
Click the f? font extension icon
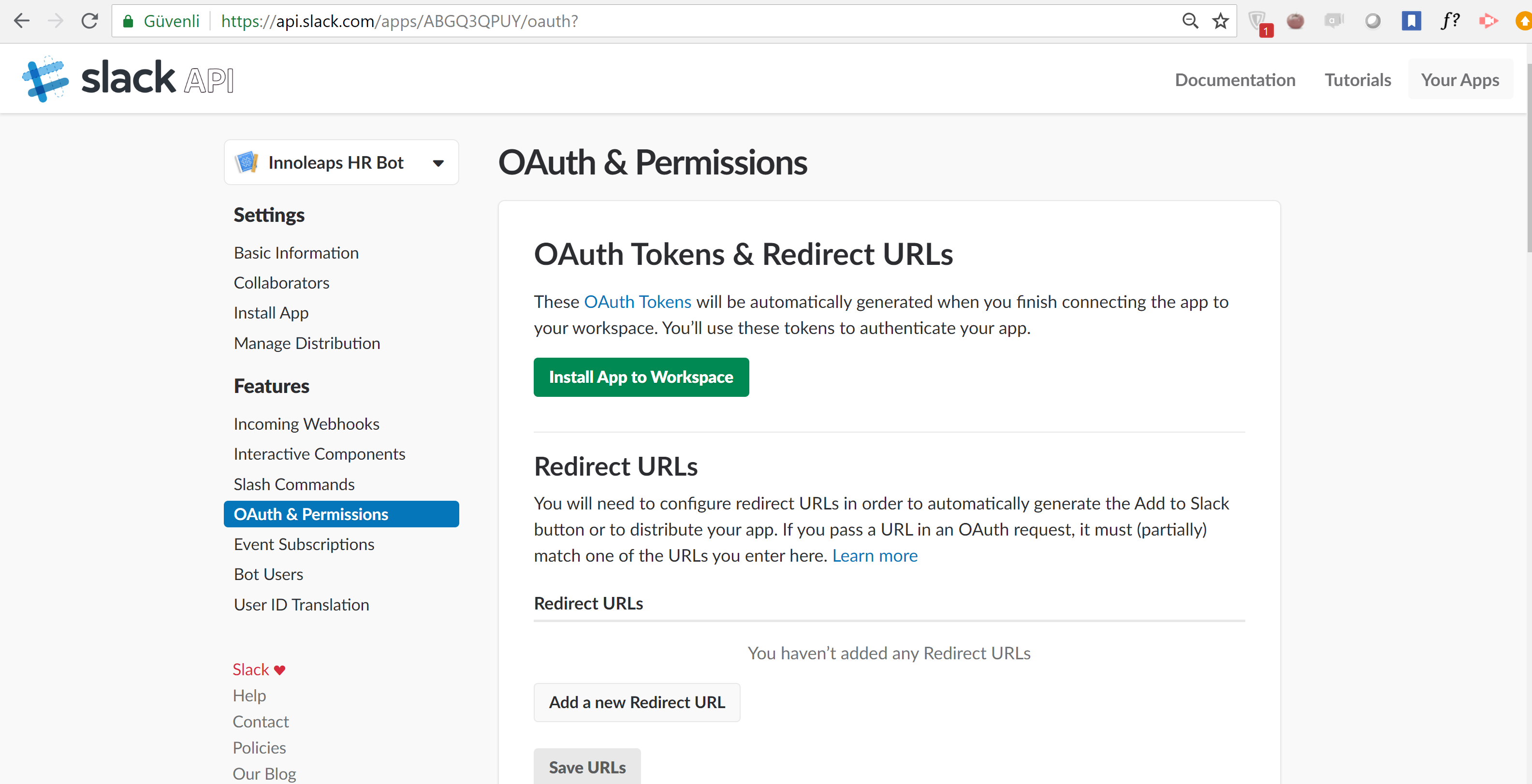[x=1450, y=21]
